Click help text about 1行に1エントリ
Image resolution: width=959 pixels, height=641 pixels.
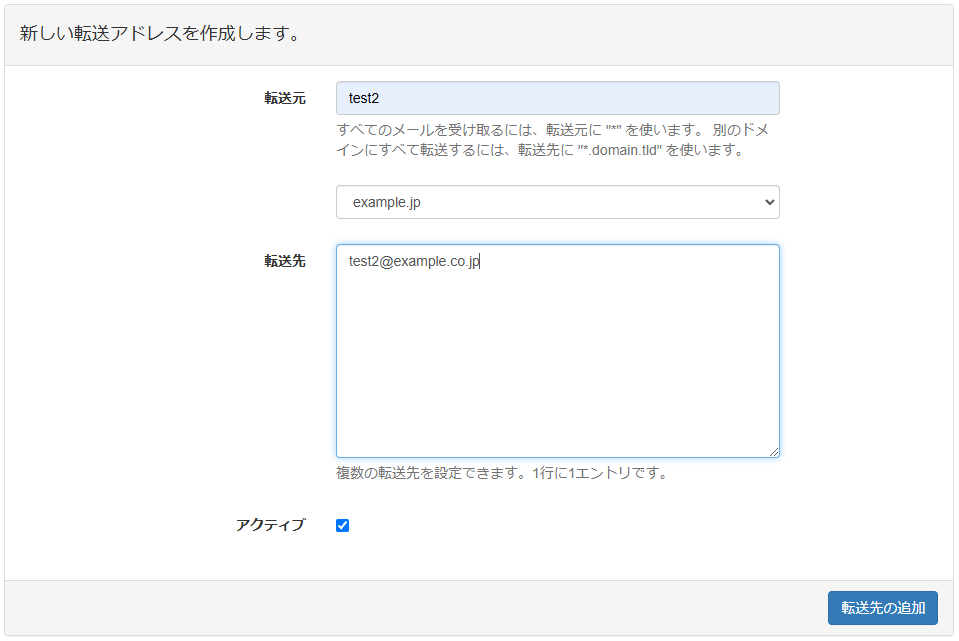coord(503,473)
